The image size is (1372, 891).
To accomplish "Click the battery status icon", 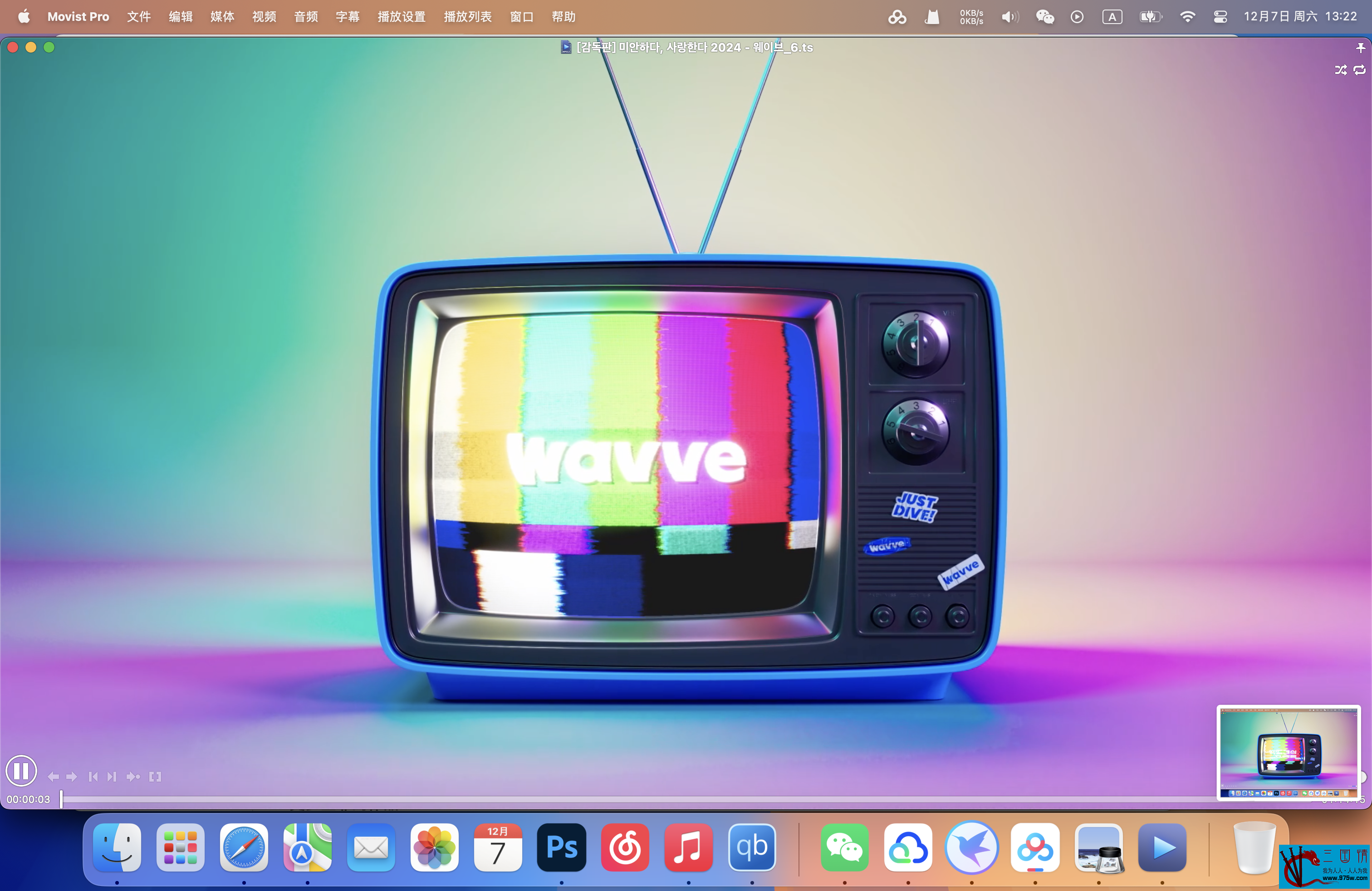I will pos(1151,17).
